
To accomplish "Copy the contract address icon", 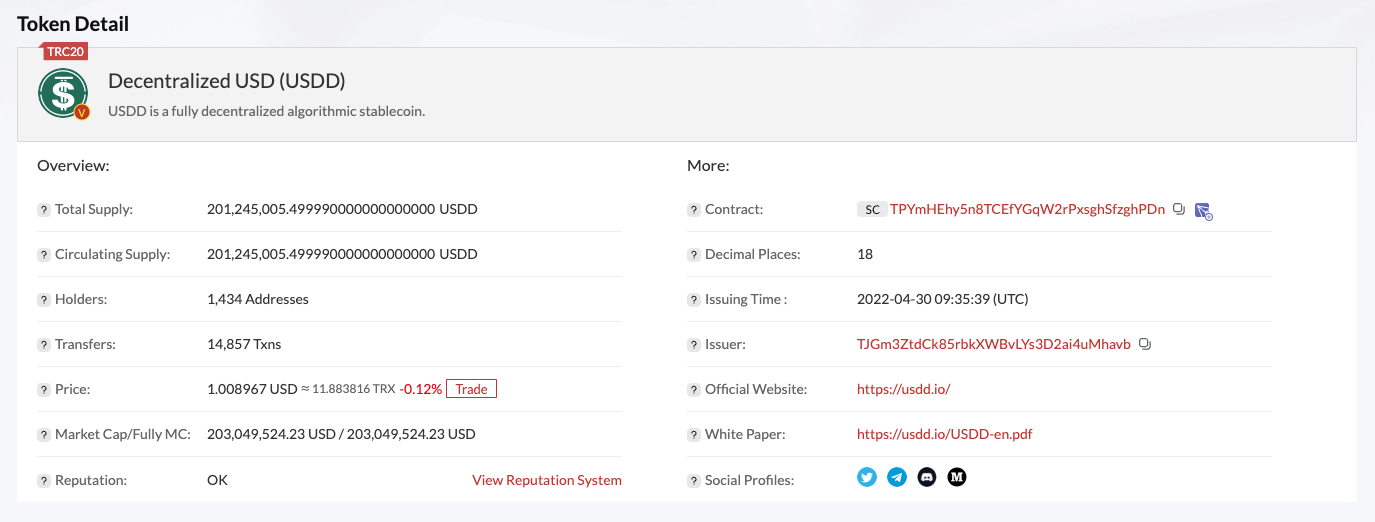I will coord(1179,210).
